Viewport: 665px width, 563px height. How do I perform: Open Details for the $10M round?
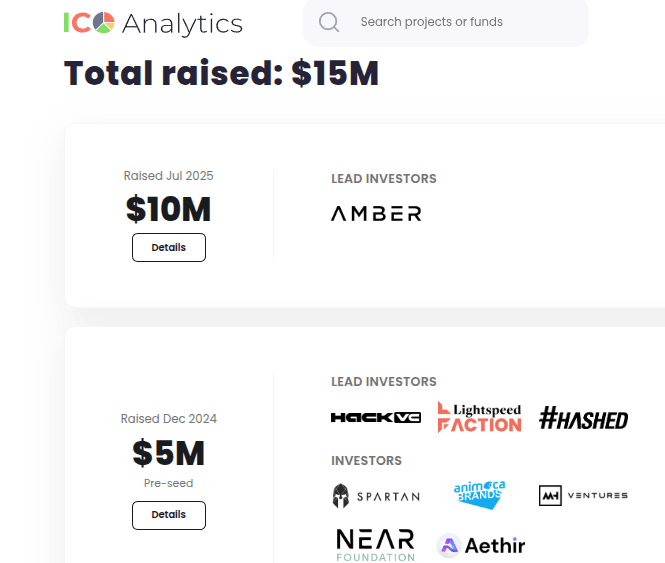click(x=169, y=247)
